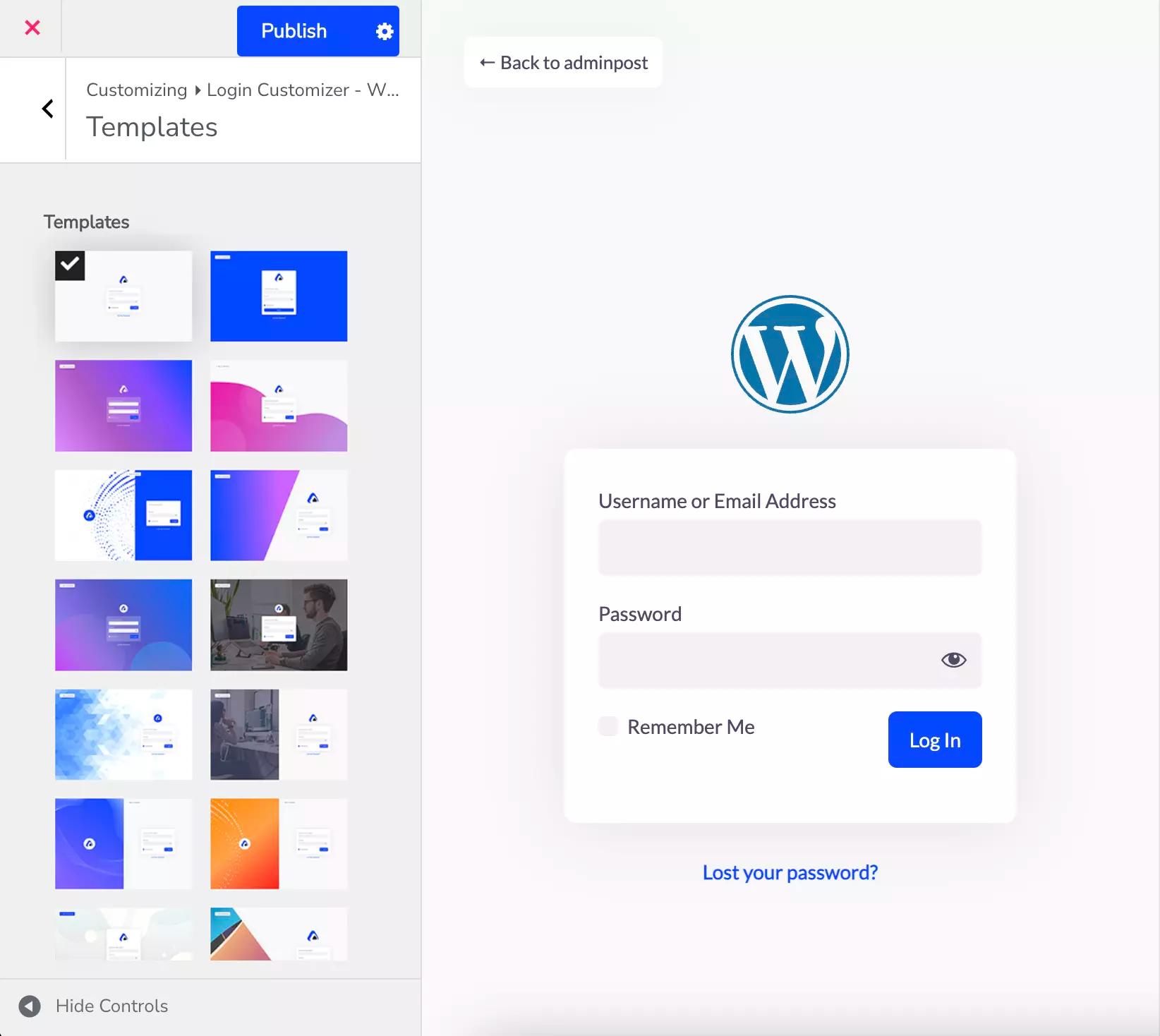Screen dimensions: 1160x1036
Task: Close the customizer with the red X
Action: (x=32, y=28)
